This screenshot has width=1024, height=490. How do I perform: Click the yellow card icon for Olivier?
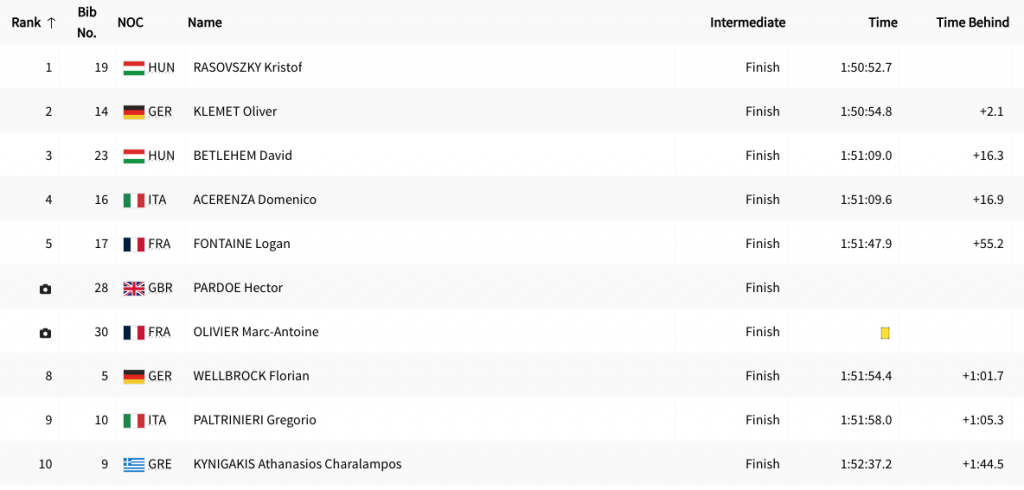point(885,333)
